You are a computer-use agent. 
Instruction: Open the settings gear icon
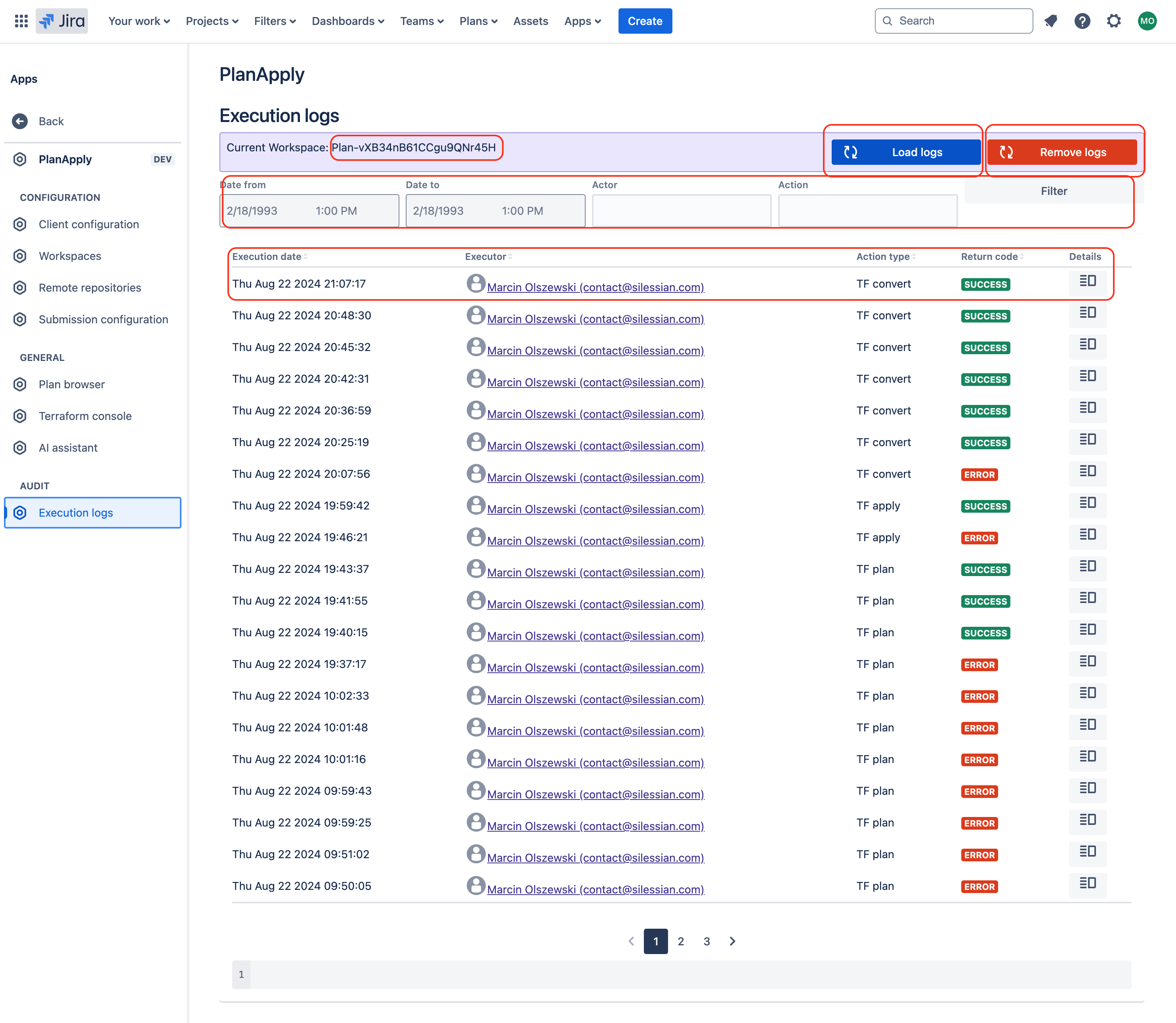pos(1113,21)
